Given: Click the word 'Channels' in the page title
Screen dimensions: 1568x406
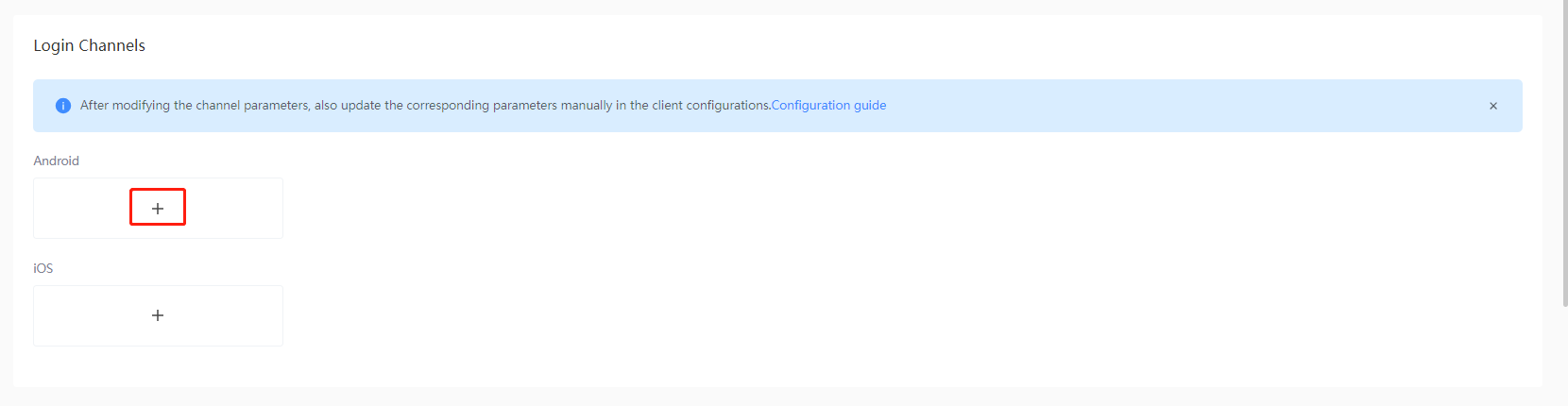Looking at the screenshot, I should click(111, 45).
